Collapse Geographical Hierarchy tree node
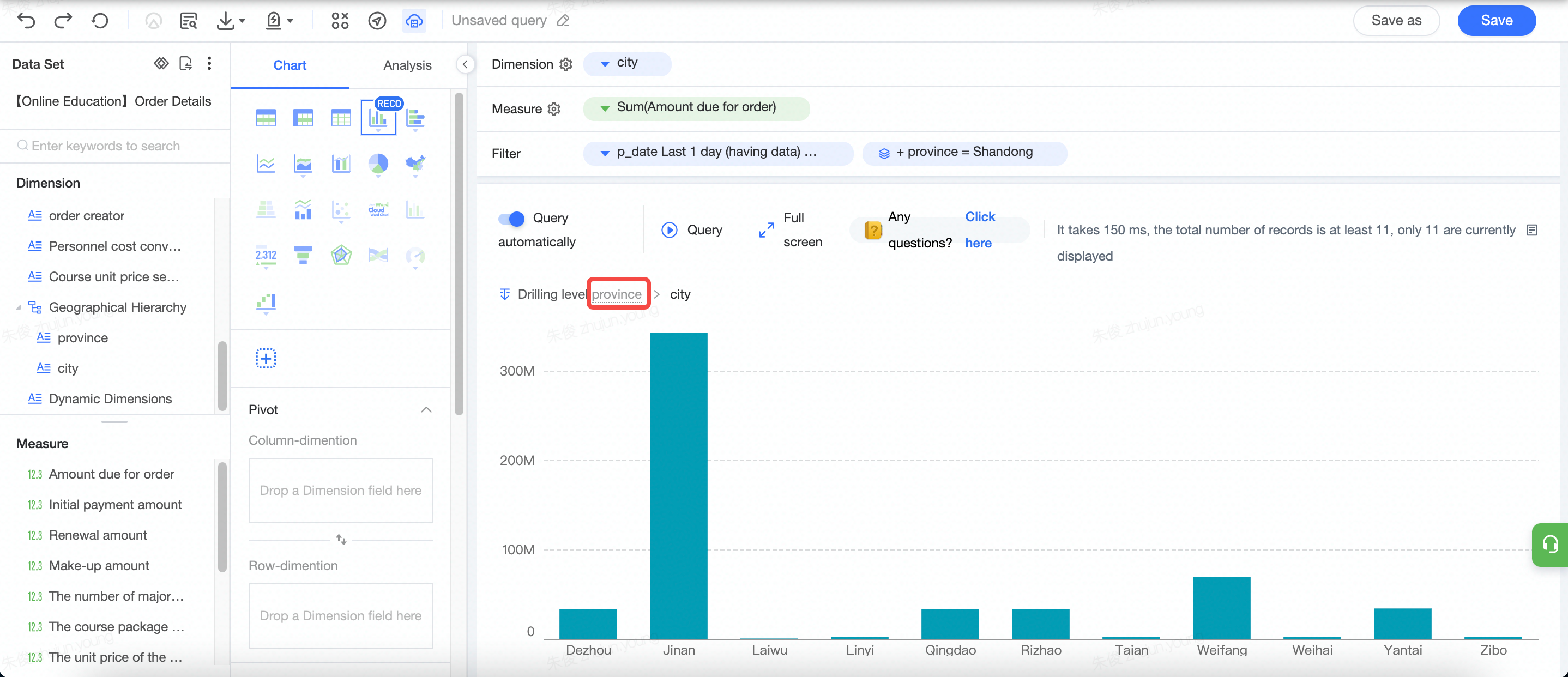 (x=19, y=307)
